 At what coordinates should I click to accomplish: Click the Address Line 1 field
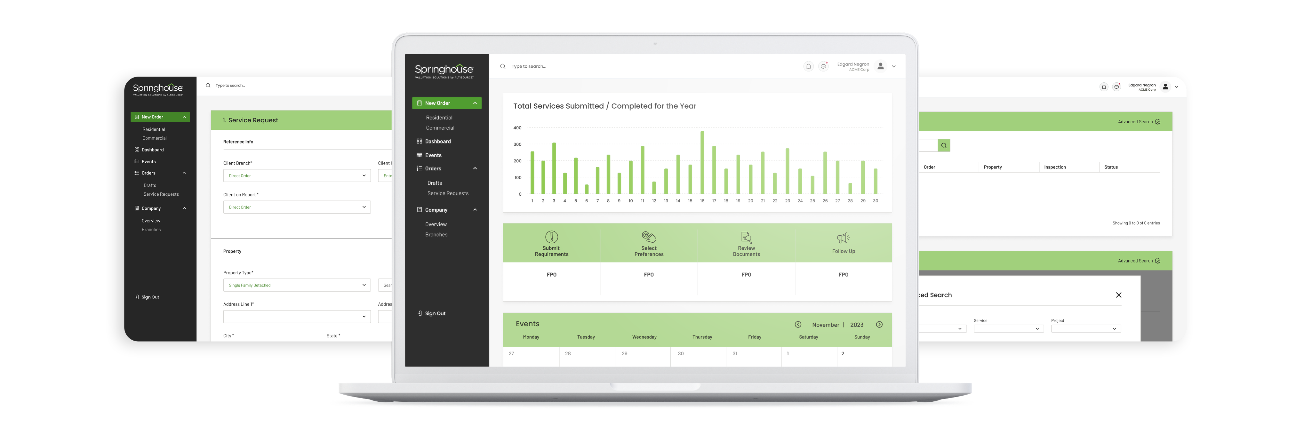point(296,316)
